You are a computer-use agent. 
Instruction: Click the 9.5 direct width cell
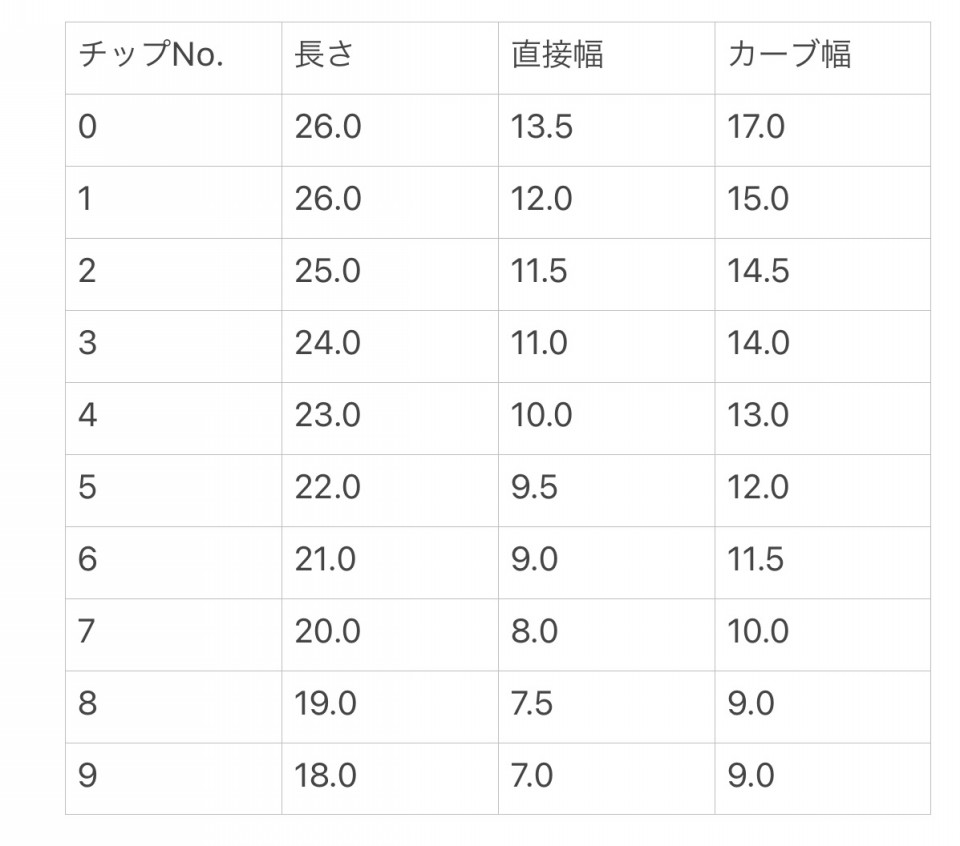coord(607,490)
